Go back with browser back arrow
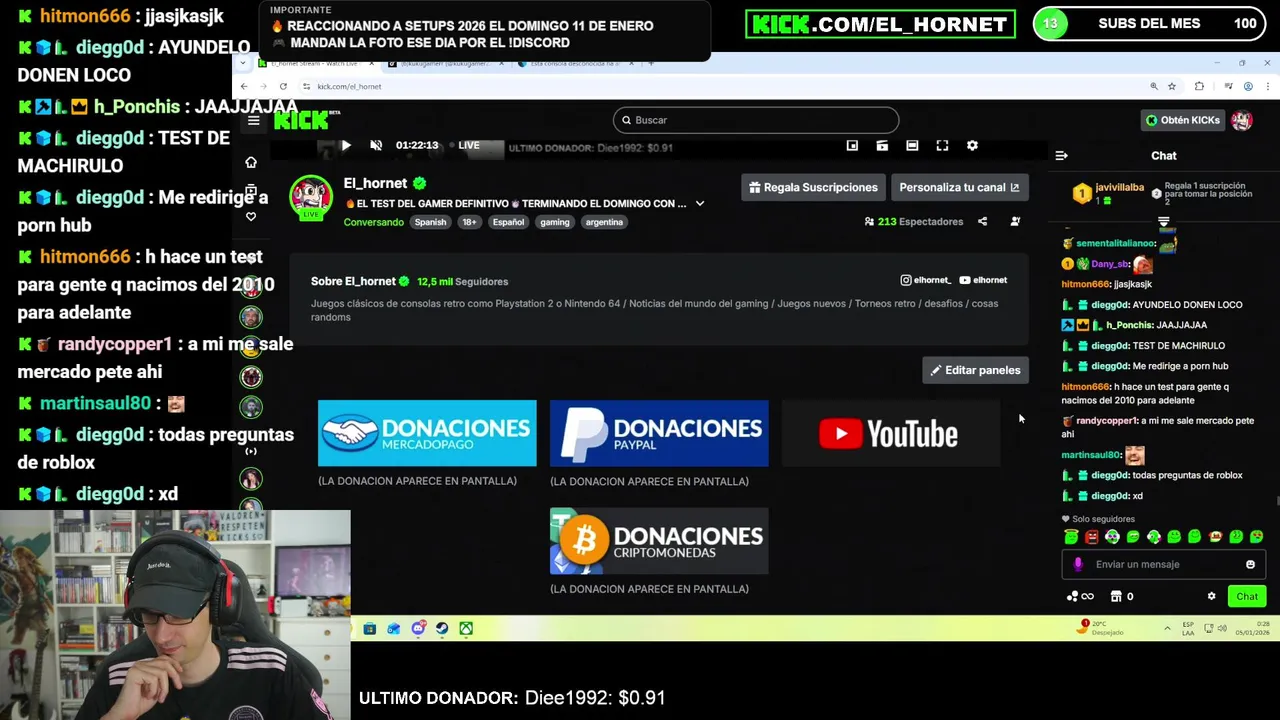 244,86
